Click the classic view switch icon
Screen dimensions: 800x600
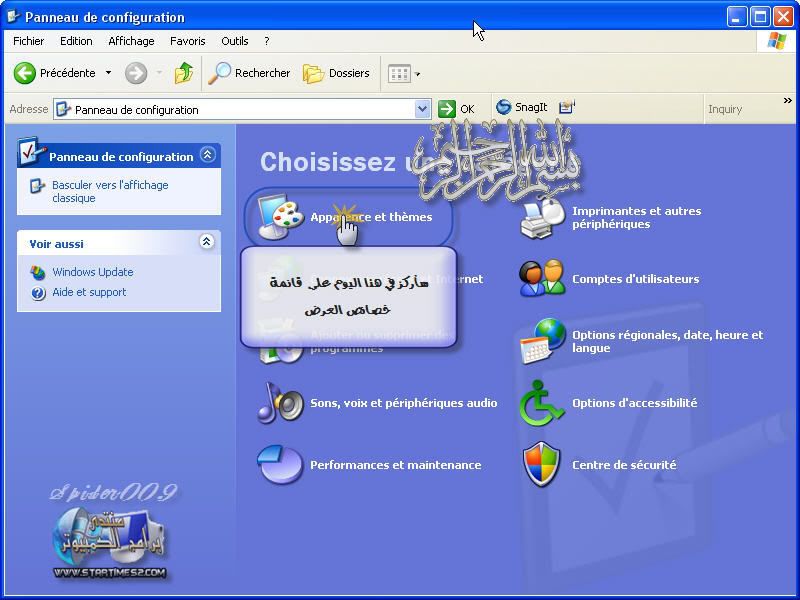[37, 186]
